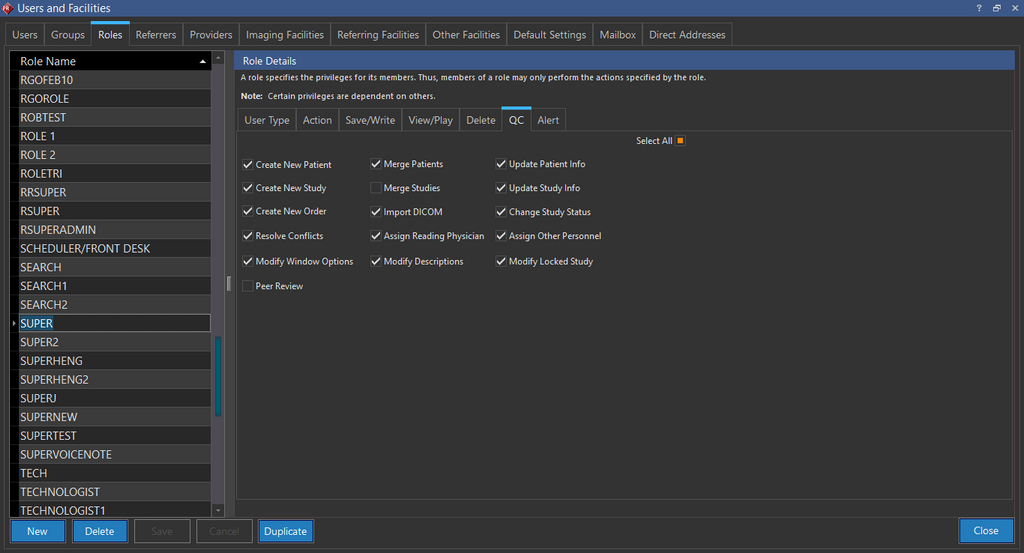Click the row indicator arrow beside SUPER
The height and width of the screenshot is (553, 1024).
point(14,324)
